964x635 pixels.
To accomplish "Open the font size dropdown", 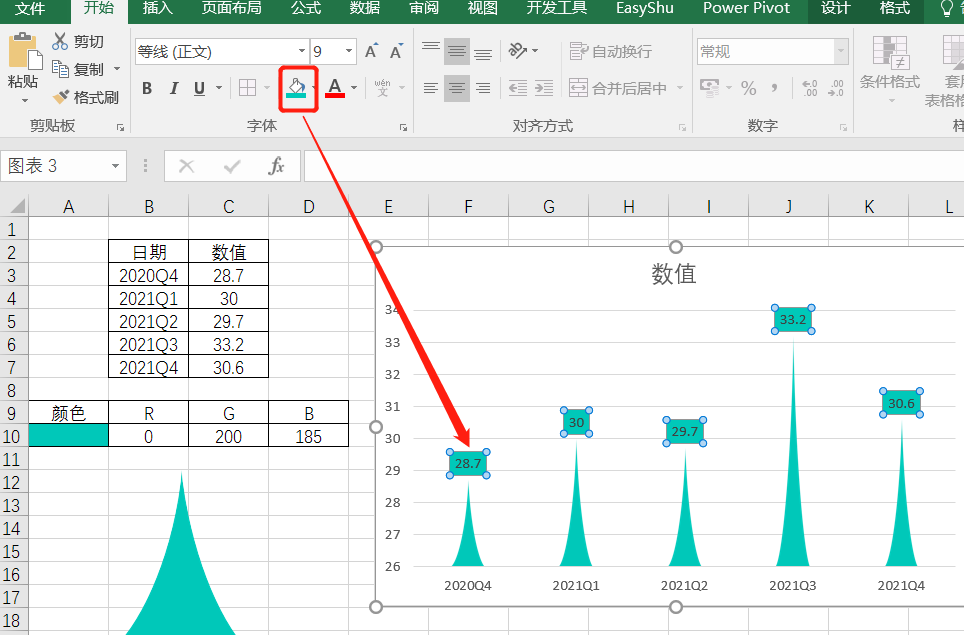I will tap(349, 51).
